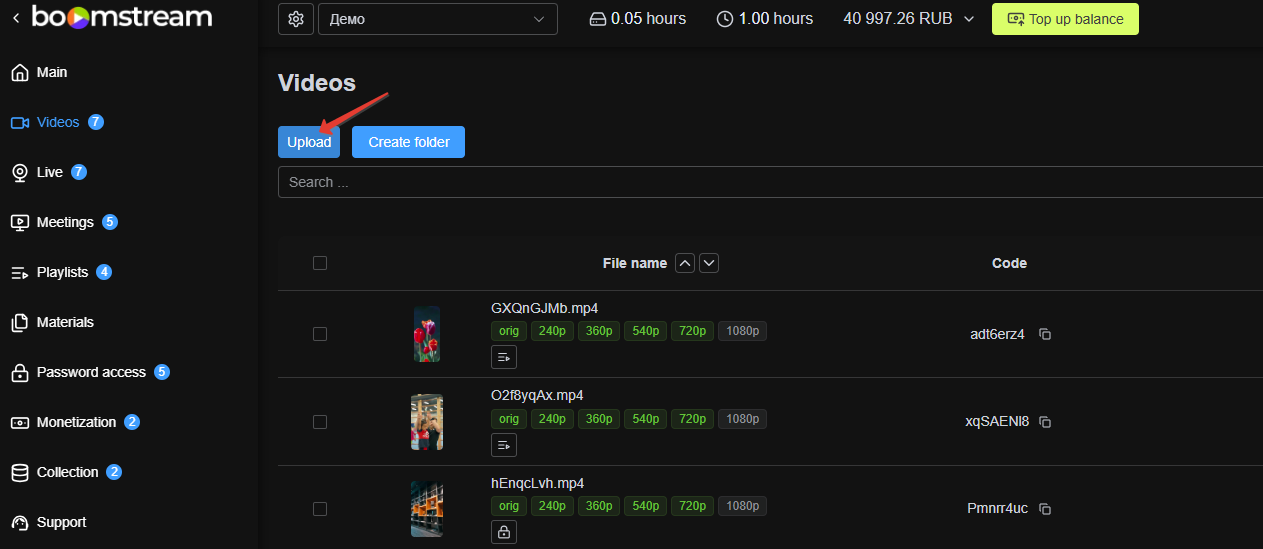Select 360p quality tag of O2f8yqAx.mp4

click(599, 419)
